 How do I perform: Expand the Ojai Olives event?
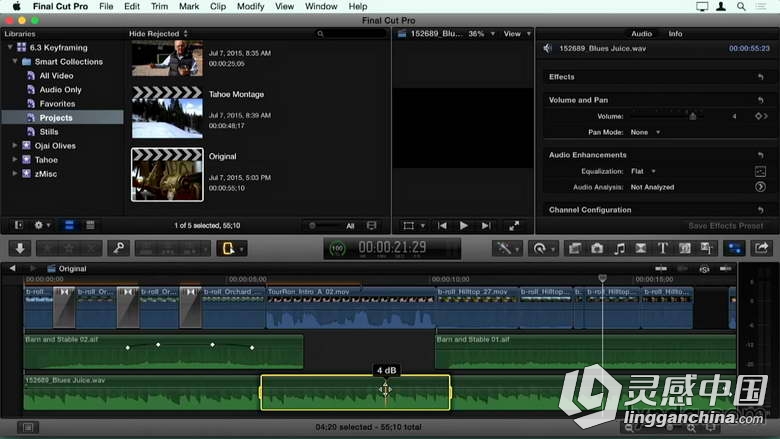15,146
